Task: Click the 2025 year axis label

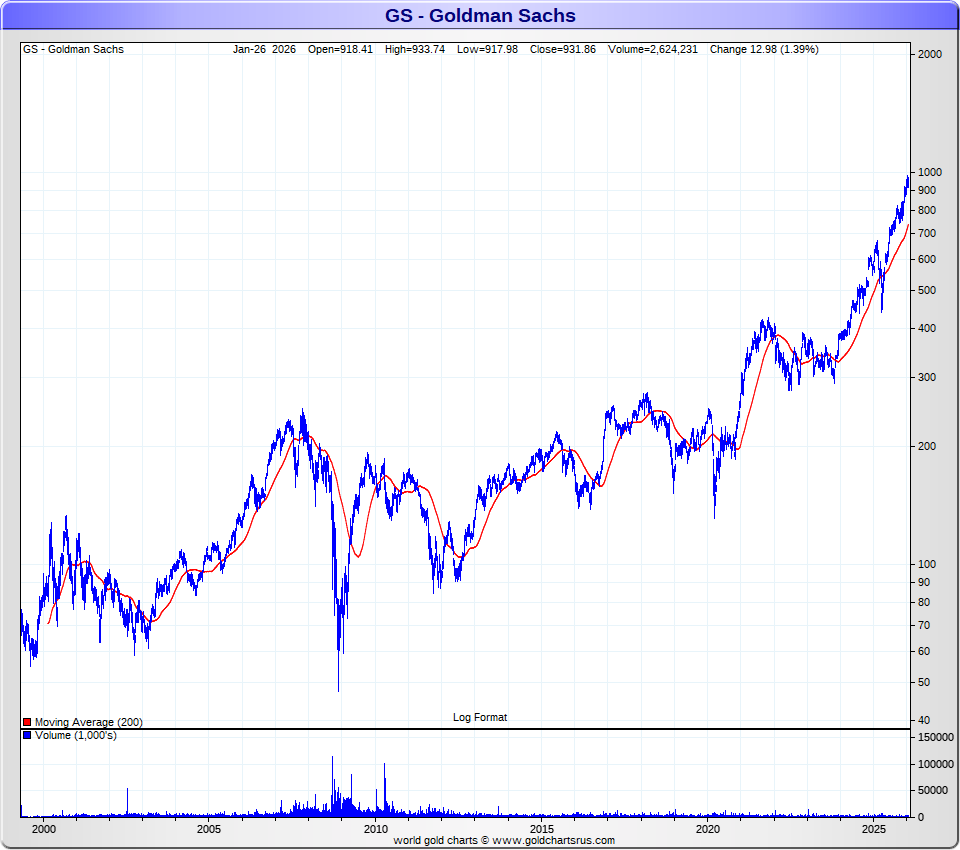Action: pyautogui.click(x=874, y=829)
